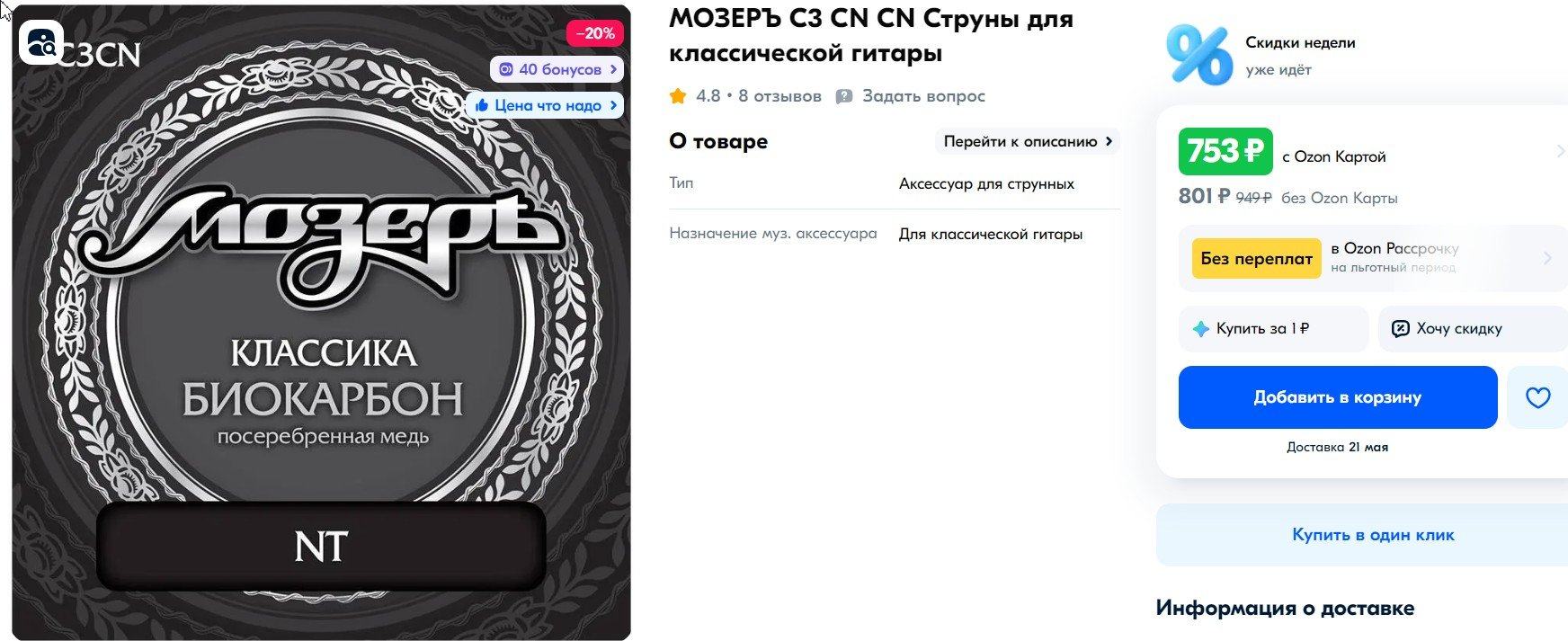Click the sparkle icon in Купить за 1 ₽
The image size is (1568, 641).
click(x=1200, y=329)
